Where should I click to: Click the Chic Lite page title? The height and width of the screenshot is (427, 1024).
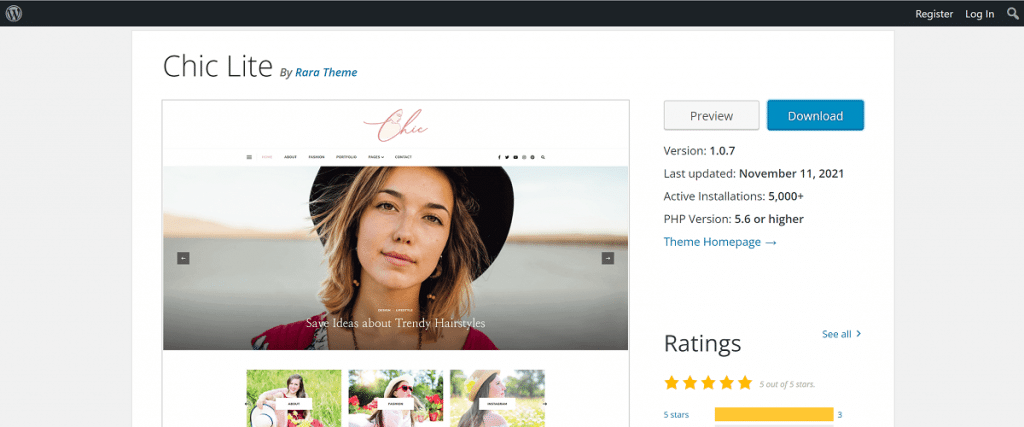pyautogui.click(x=217, y=66)
